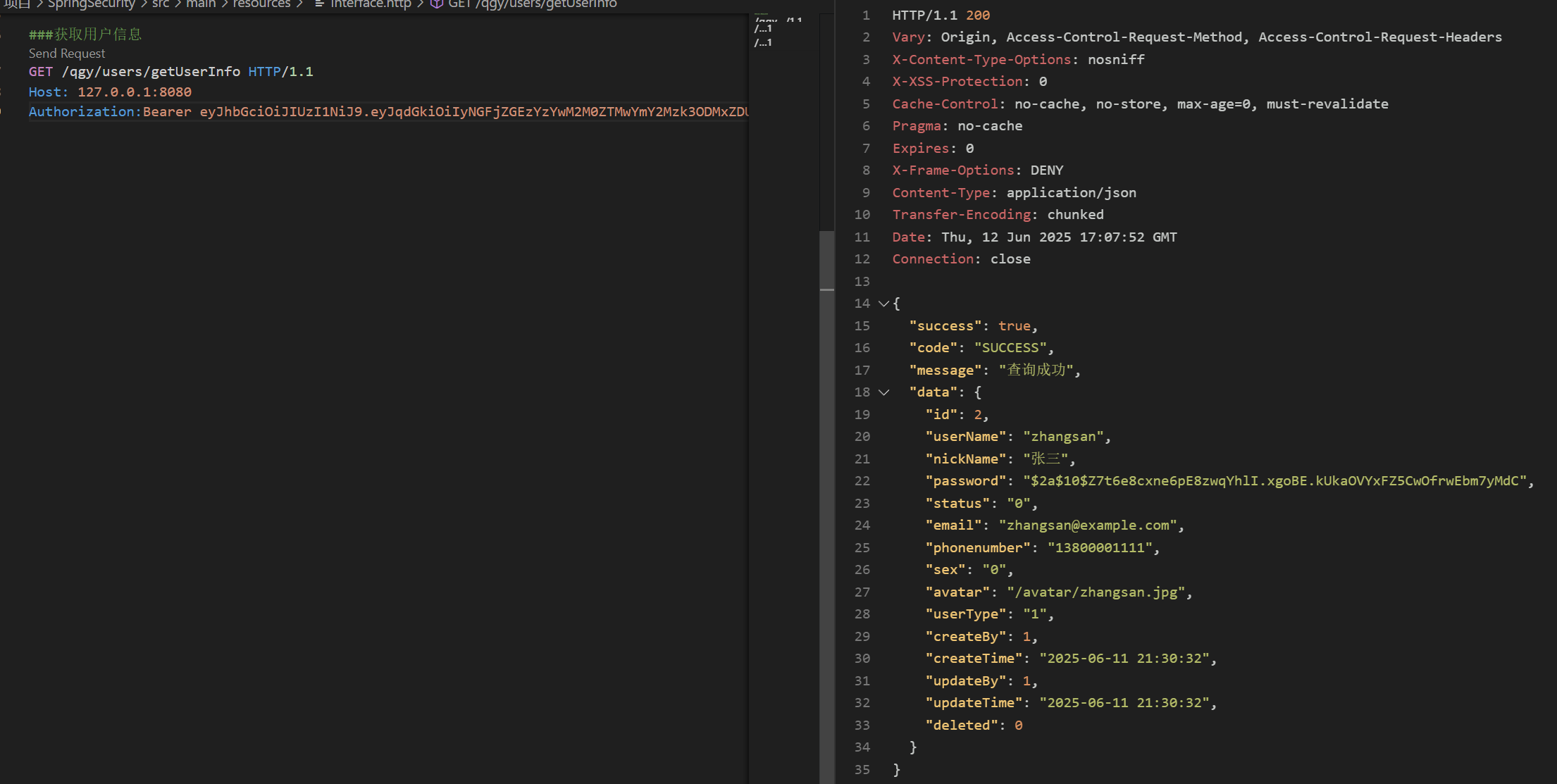Screen dimensions: 1557x784
Task: Click the Host header line in the editor
Action: (109, 92)
